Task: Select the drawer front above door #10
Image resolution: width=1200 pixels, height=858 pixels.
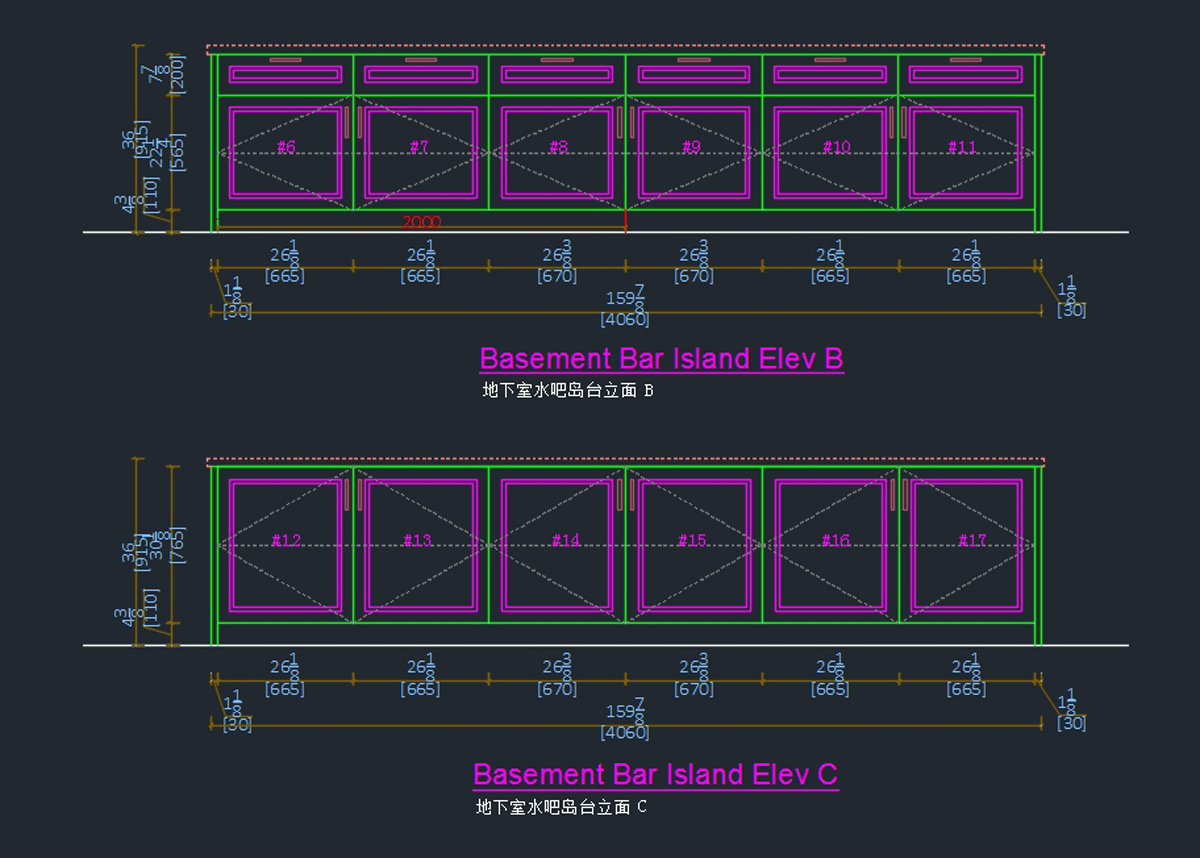Action: click(830, 75)
